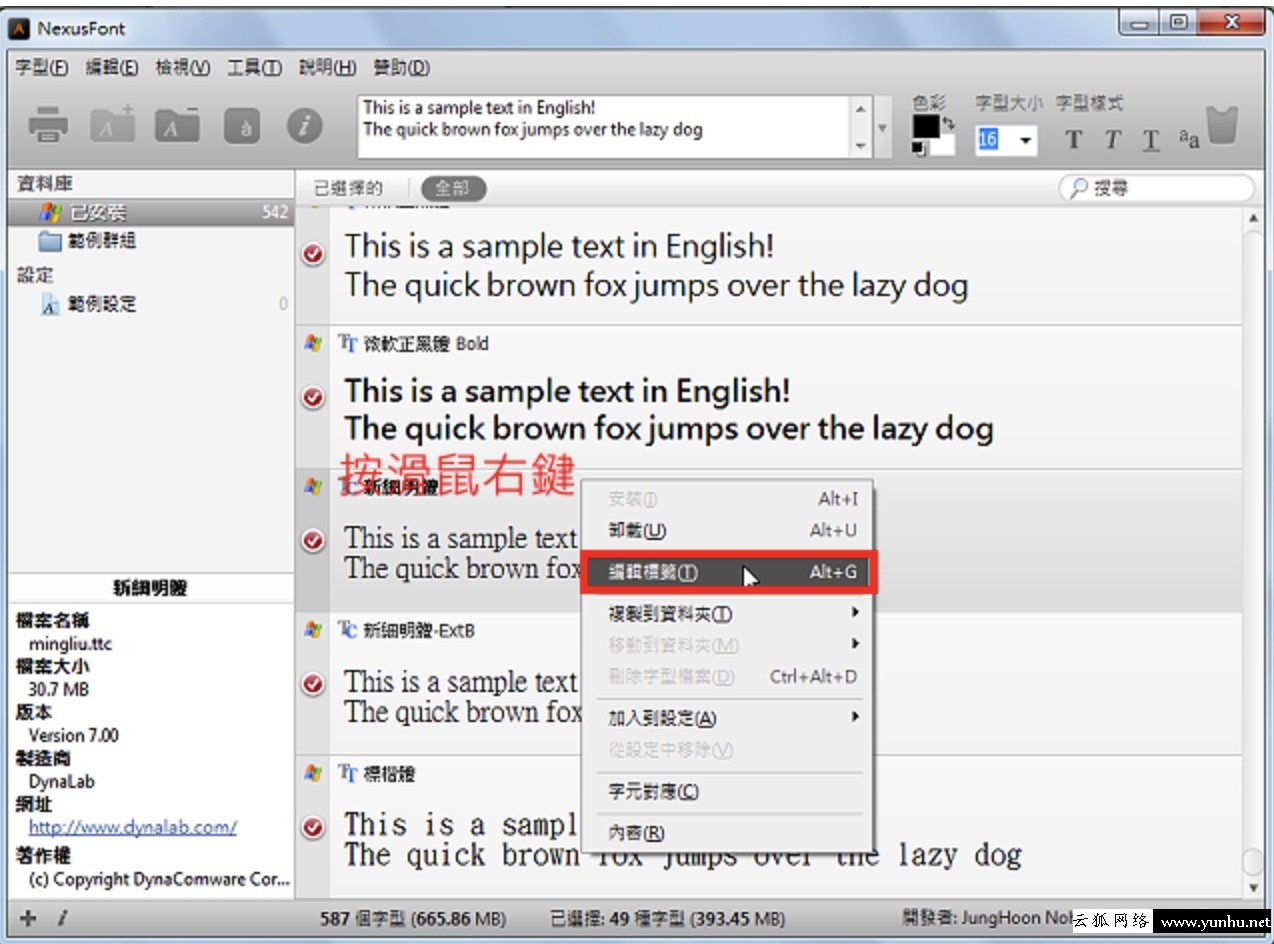Click the 587 個字型 (665.86 MB) status text
The width and height of the screenshot is (1274, 944).
[413, 918]
